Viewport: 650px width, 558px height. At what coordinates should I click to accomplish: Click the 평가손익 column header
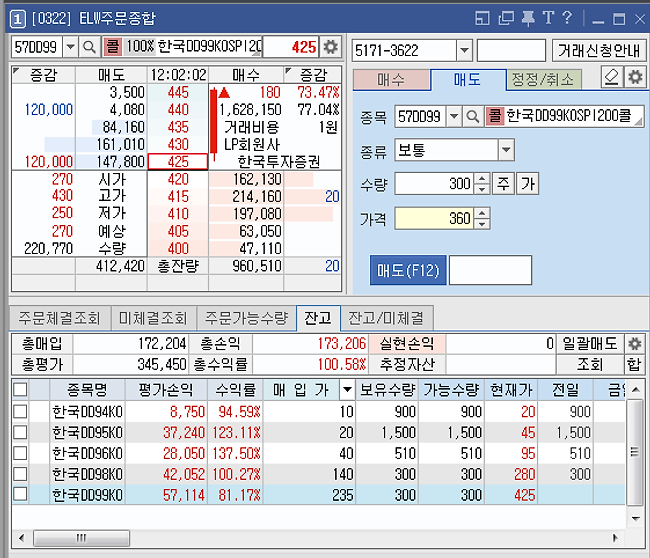(x=166, y=390)
